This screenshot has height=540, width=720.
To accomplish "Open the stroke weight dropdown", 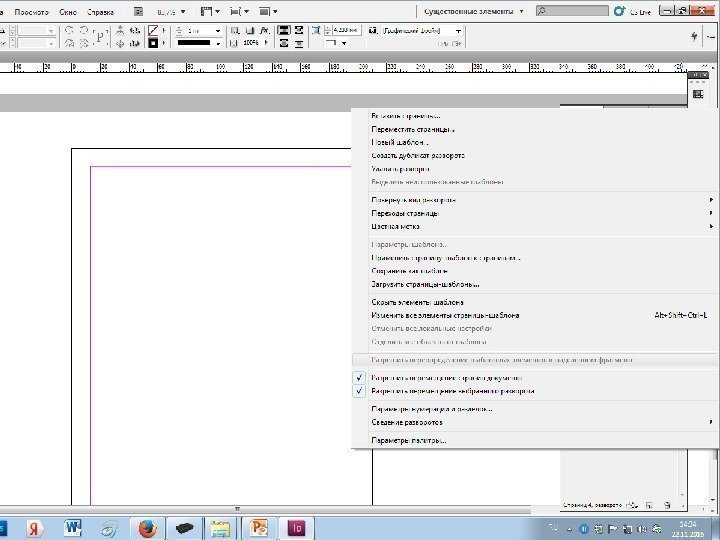I will [x=218, y=31].
